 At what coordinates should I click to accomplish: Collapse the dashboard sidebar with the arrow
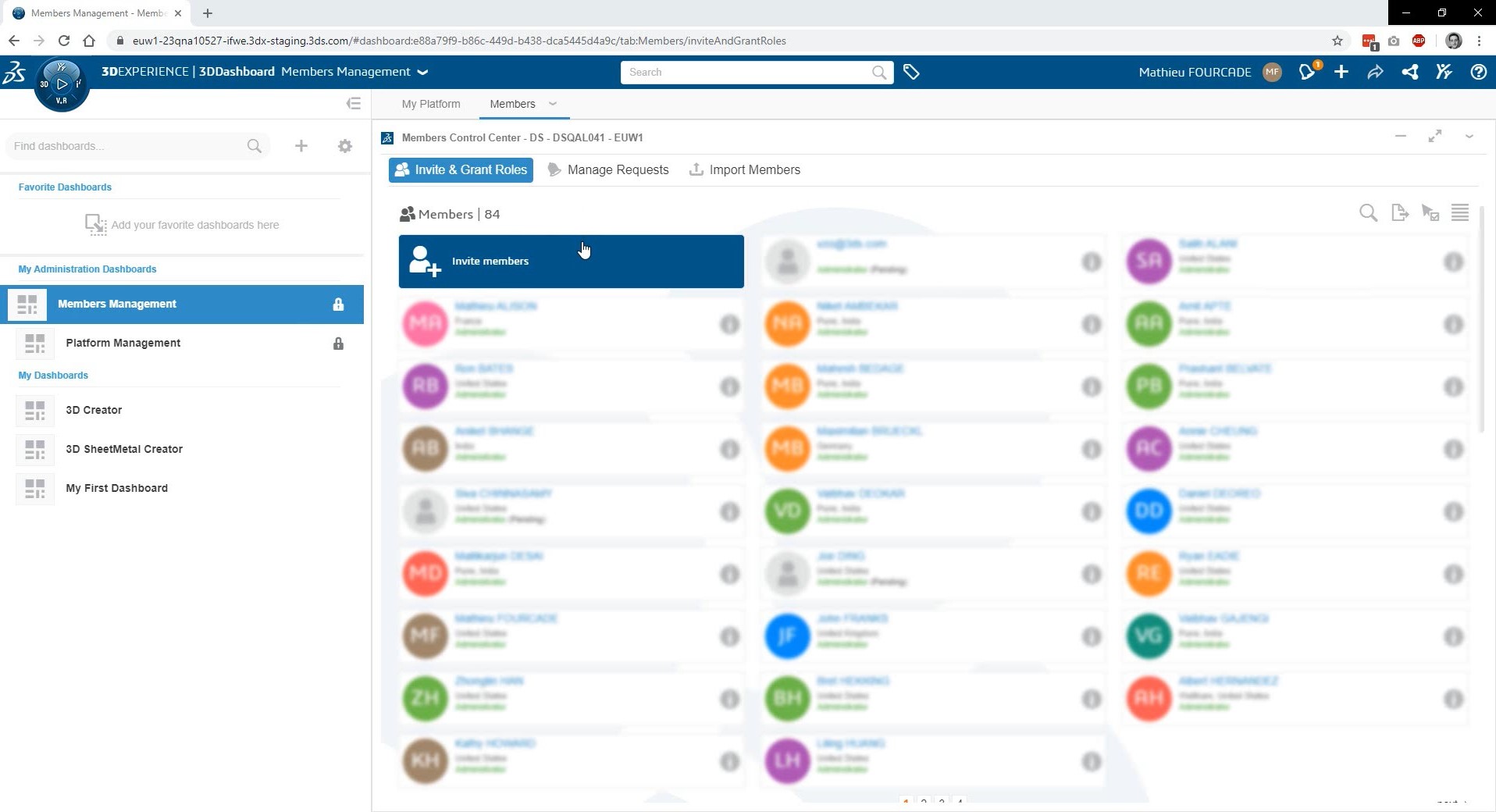tap(353, 102)
